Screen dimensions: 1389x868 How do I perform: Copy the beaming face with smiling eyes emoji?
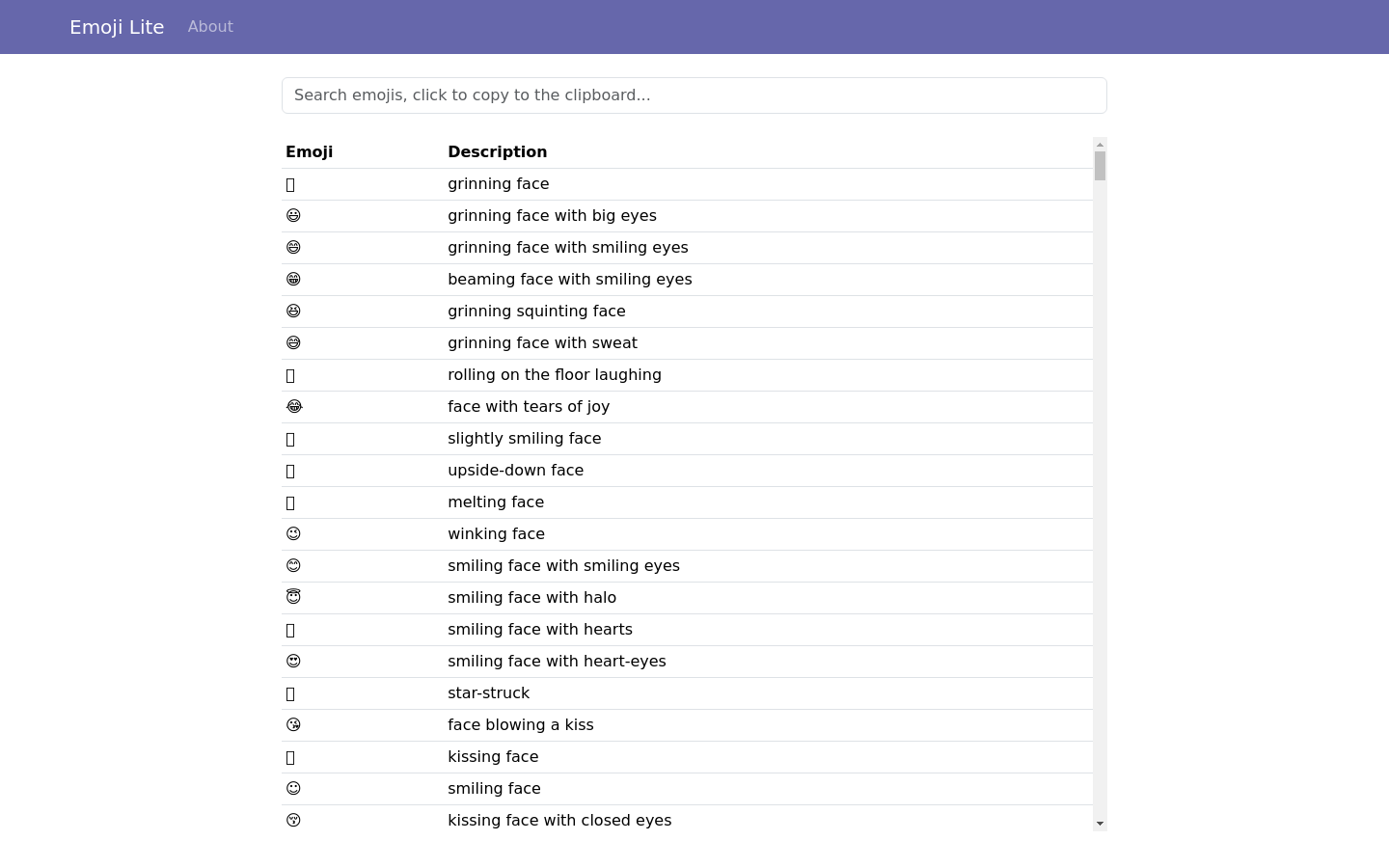point(293,280)
